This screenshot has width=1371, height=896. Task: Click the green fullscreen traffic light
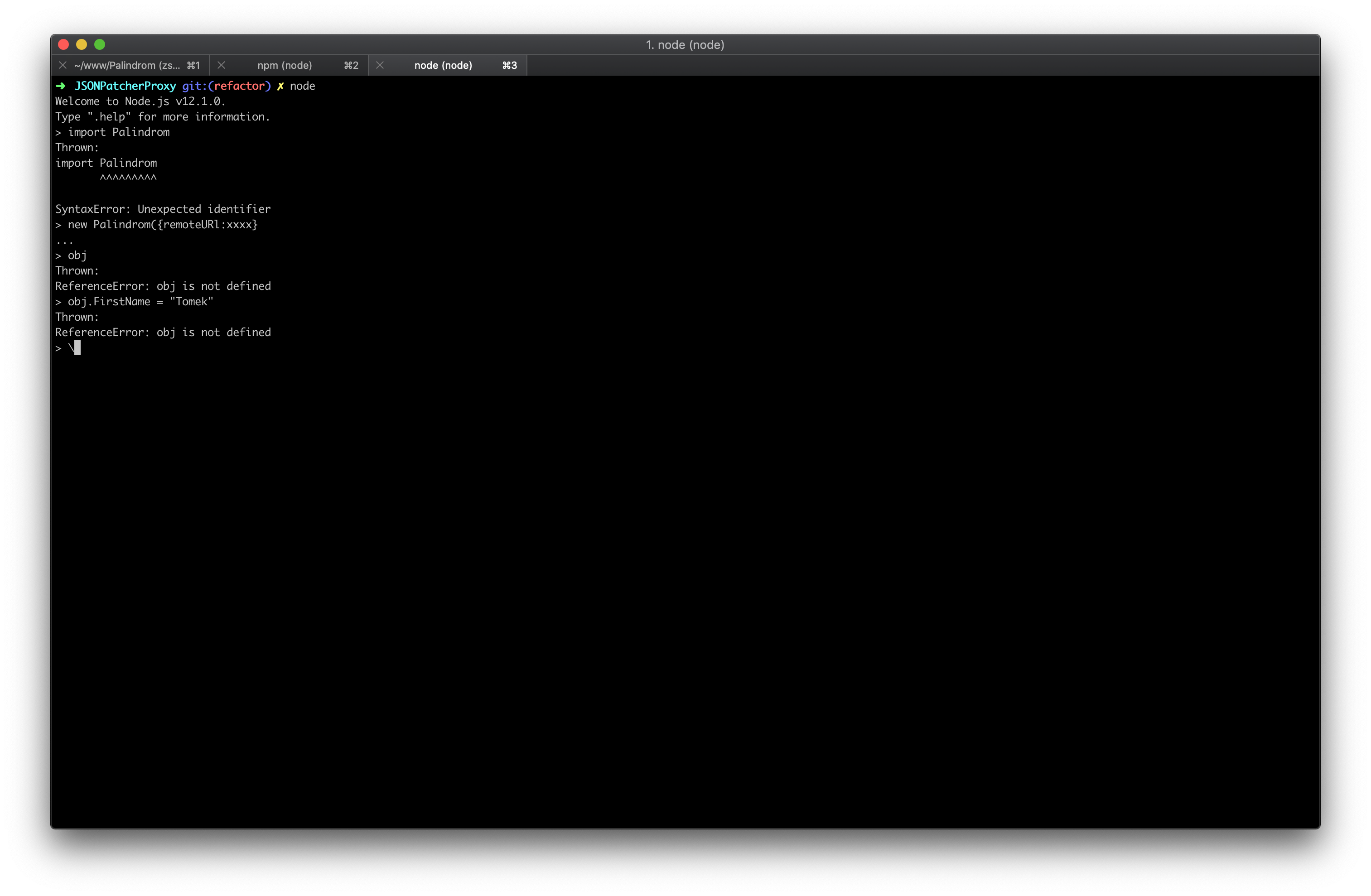(x=100, y=44)
